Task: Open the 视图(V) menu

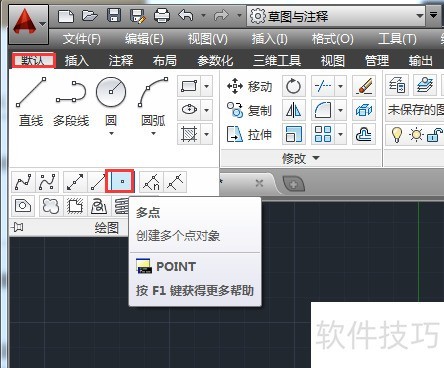Action: 207,39
